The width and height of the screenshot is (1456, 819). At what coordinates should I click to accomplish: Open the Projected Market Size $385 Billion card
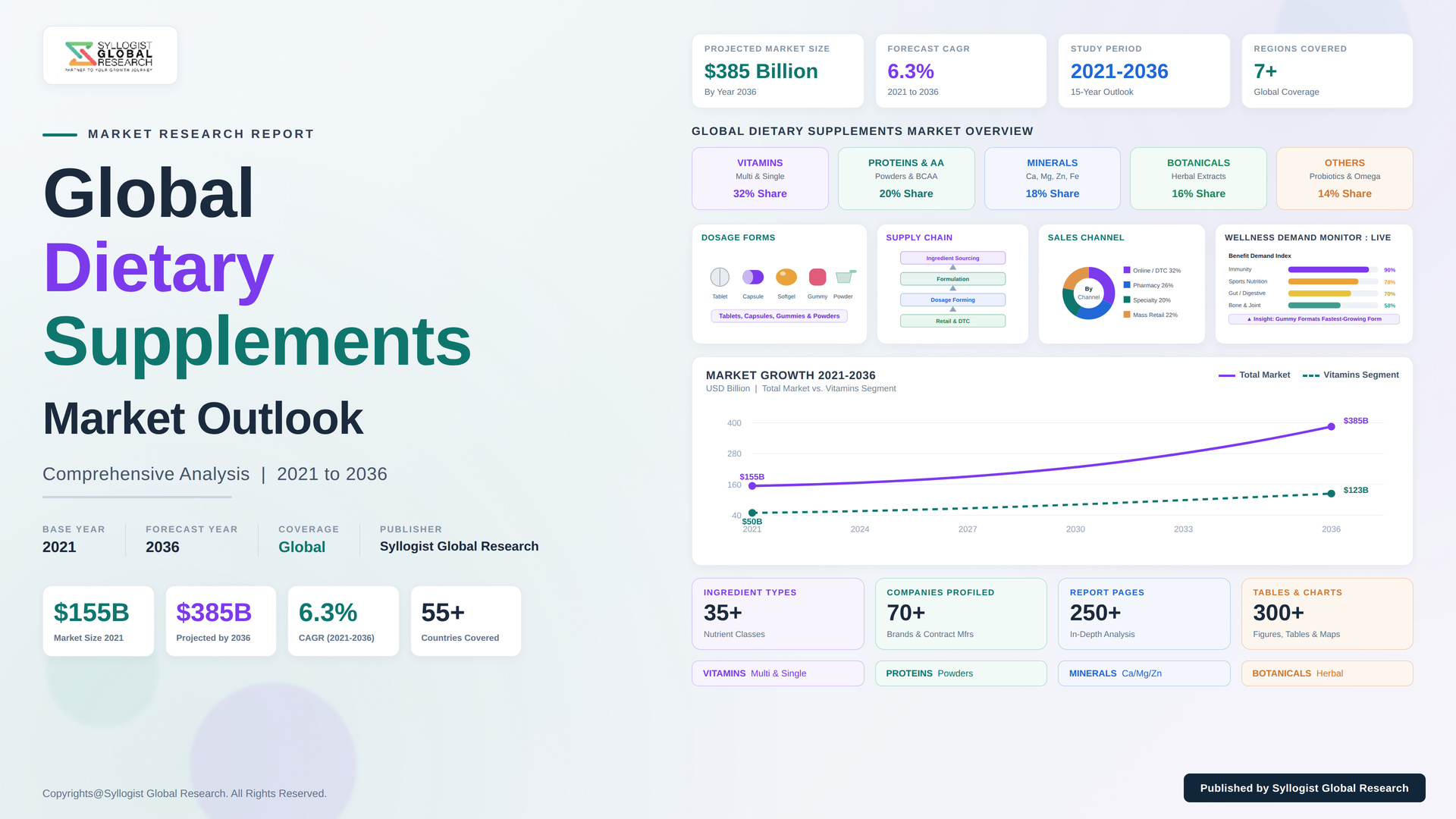pyautogui.click(x=777, y=71)
